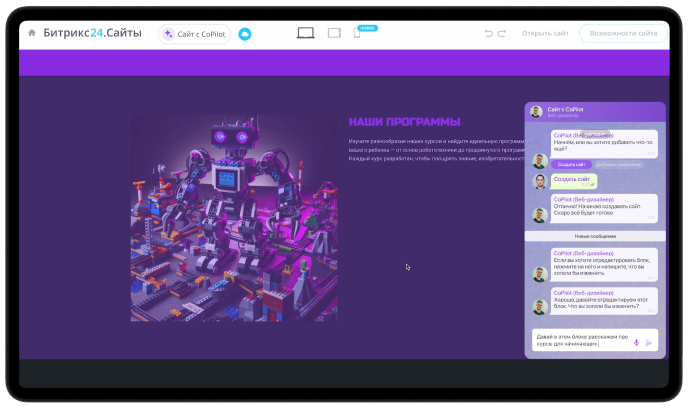The width and height of the screenshot is (688, 409).
Task: Redo the last undone change
Action: (503, 34)
